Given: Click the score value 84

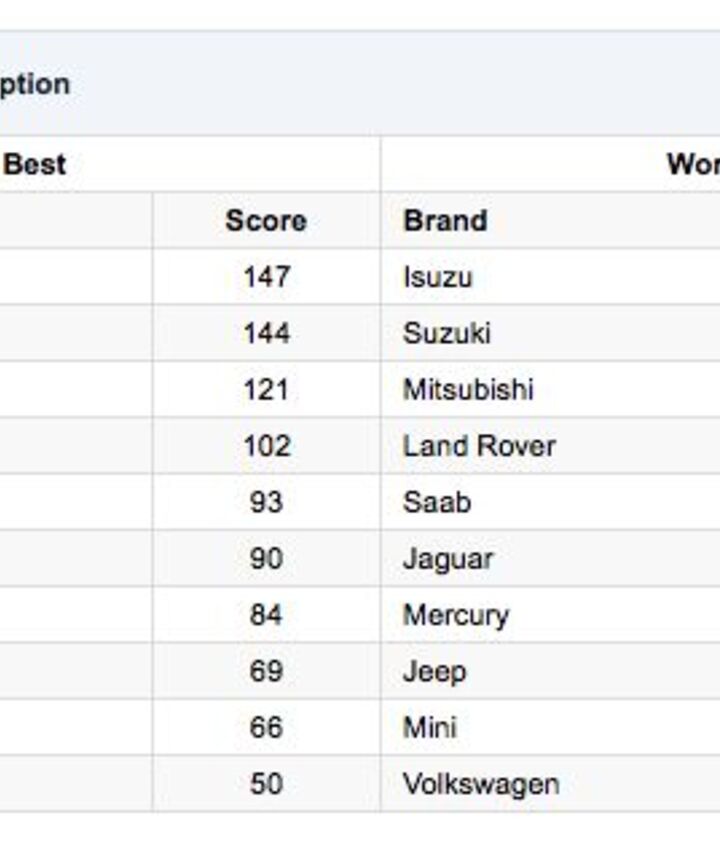Looking at the screenshot, I should [266, 614].
